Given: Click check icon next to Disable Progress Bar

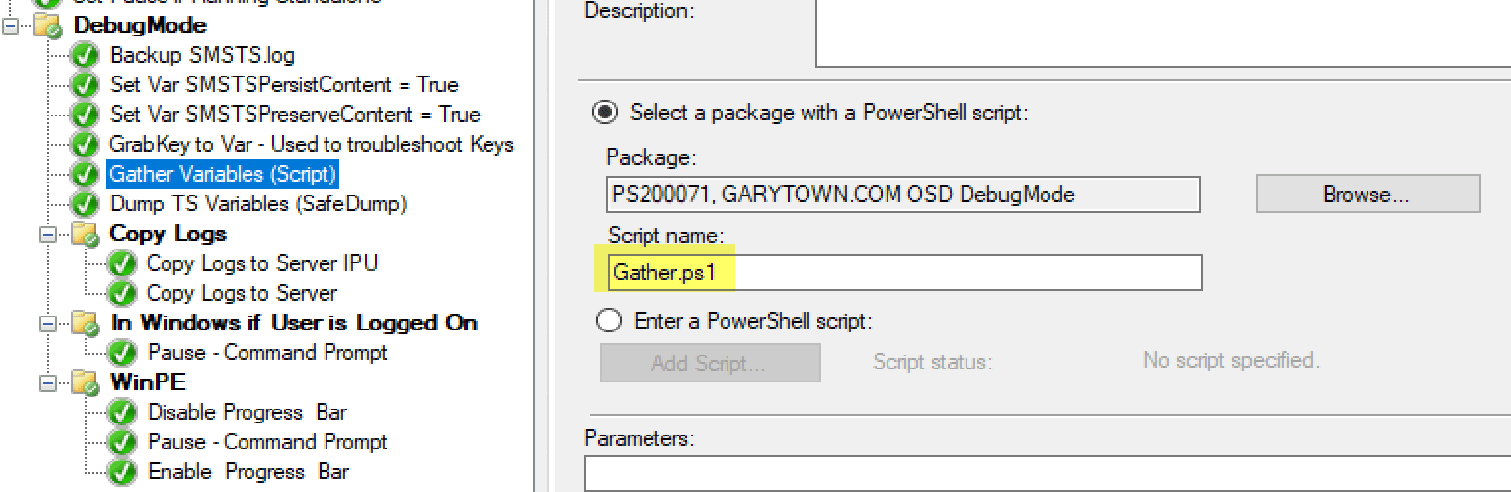Looking at the screenshot, I should pos(122,413).
